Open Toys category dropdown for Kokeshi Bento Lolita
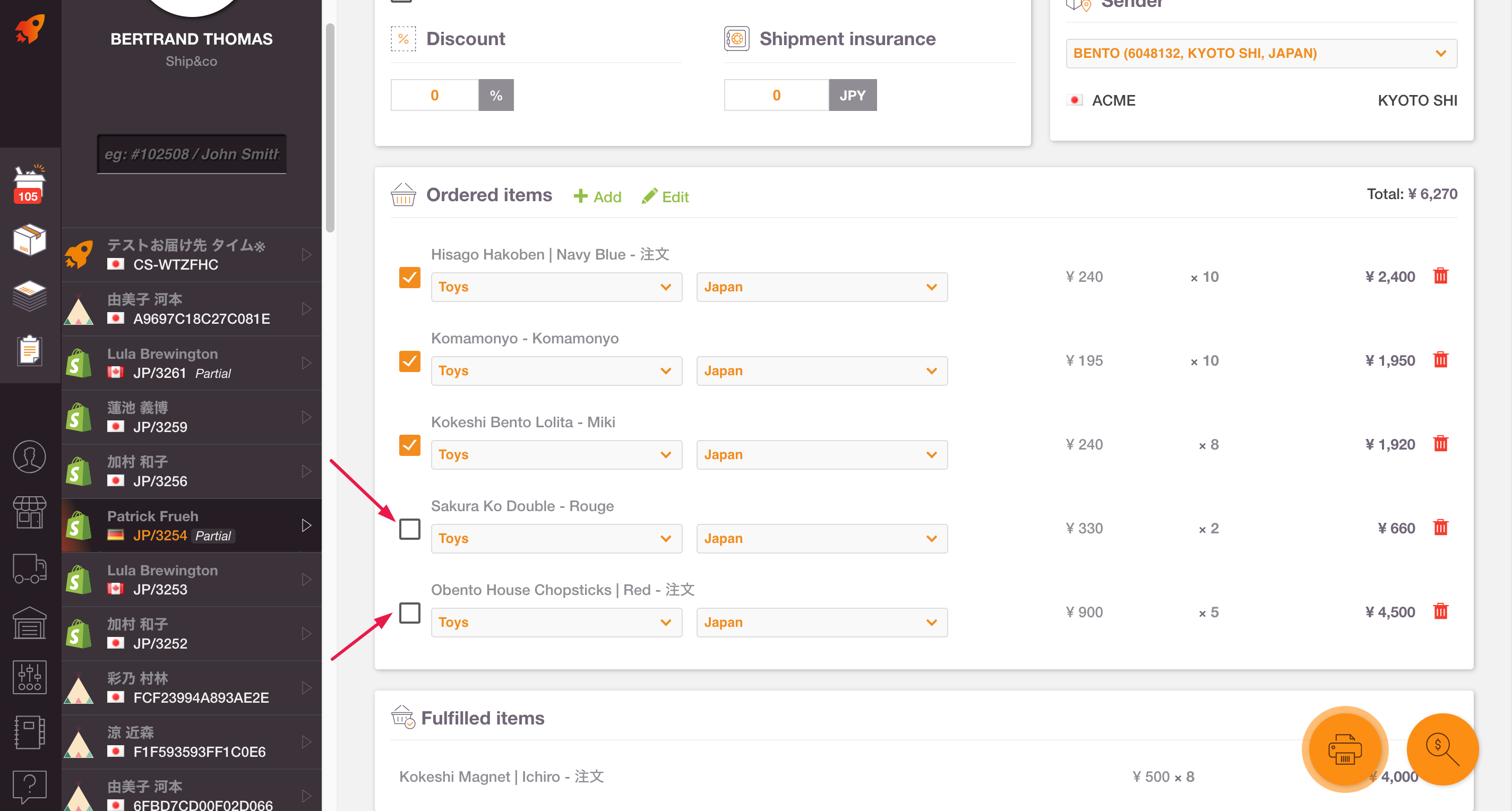The image size is (1512, 811). pyautogui.click(x=556, y=455)
